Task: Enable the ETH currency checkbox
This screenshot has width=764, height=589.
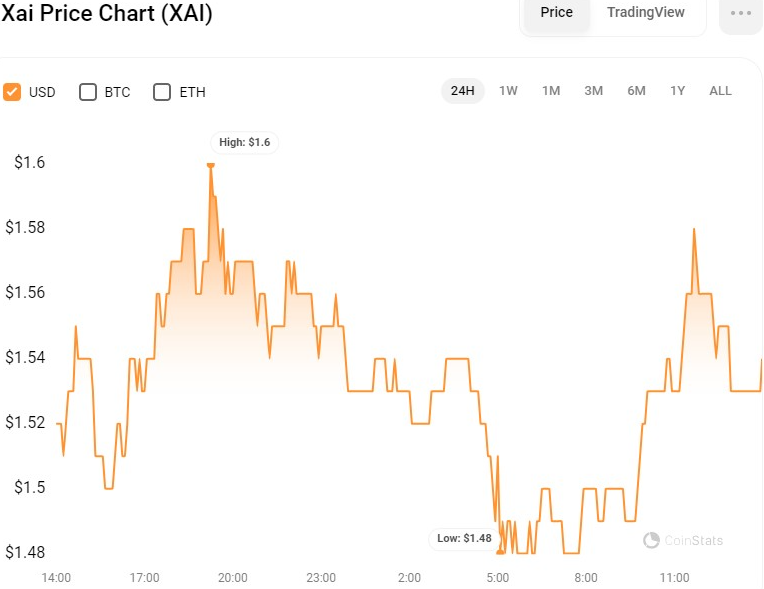Action: (x=162, y=92)
